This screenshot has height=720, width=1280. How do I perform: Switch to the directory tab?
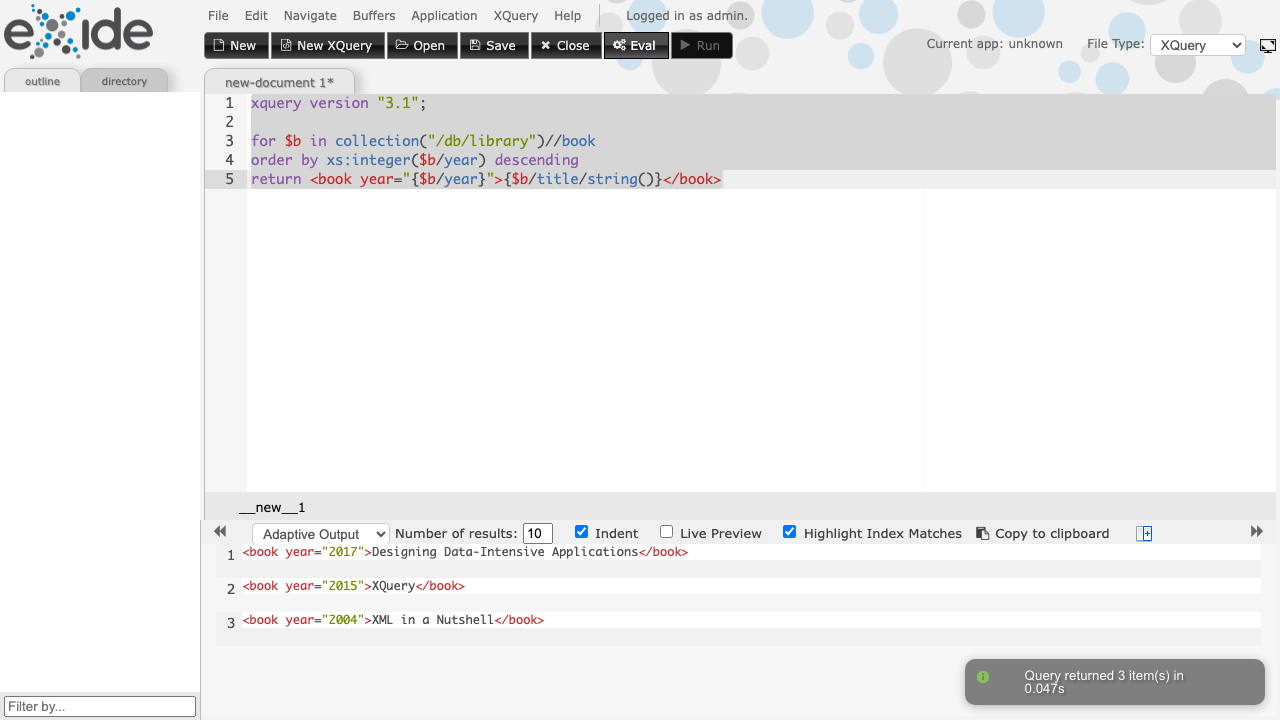click(124, 81)
